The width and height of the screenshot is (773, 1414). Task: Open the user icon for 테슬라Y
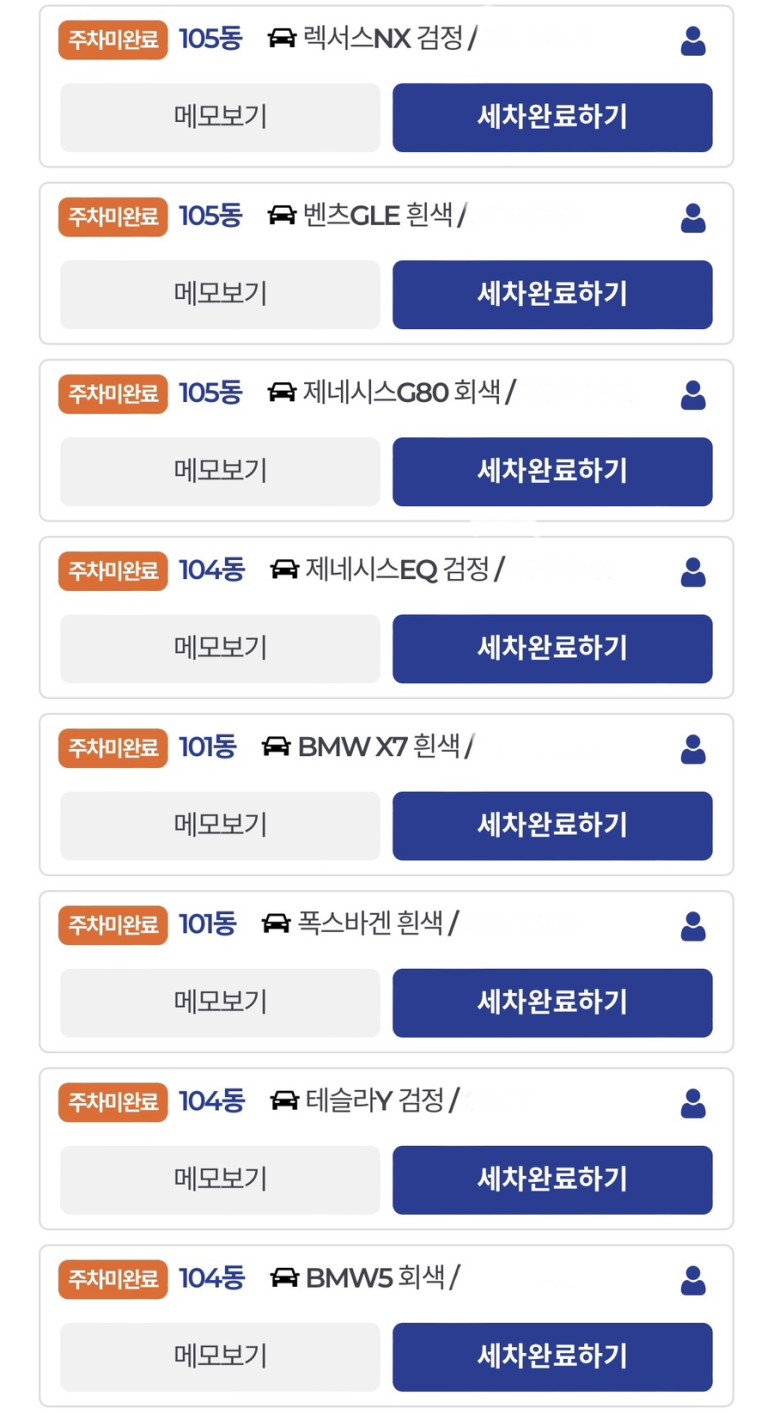[692, 1103]
